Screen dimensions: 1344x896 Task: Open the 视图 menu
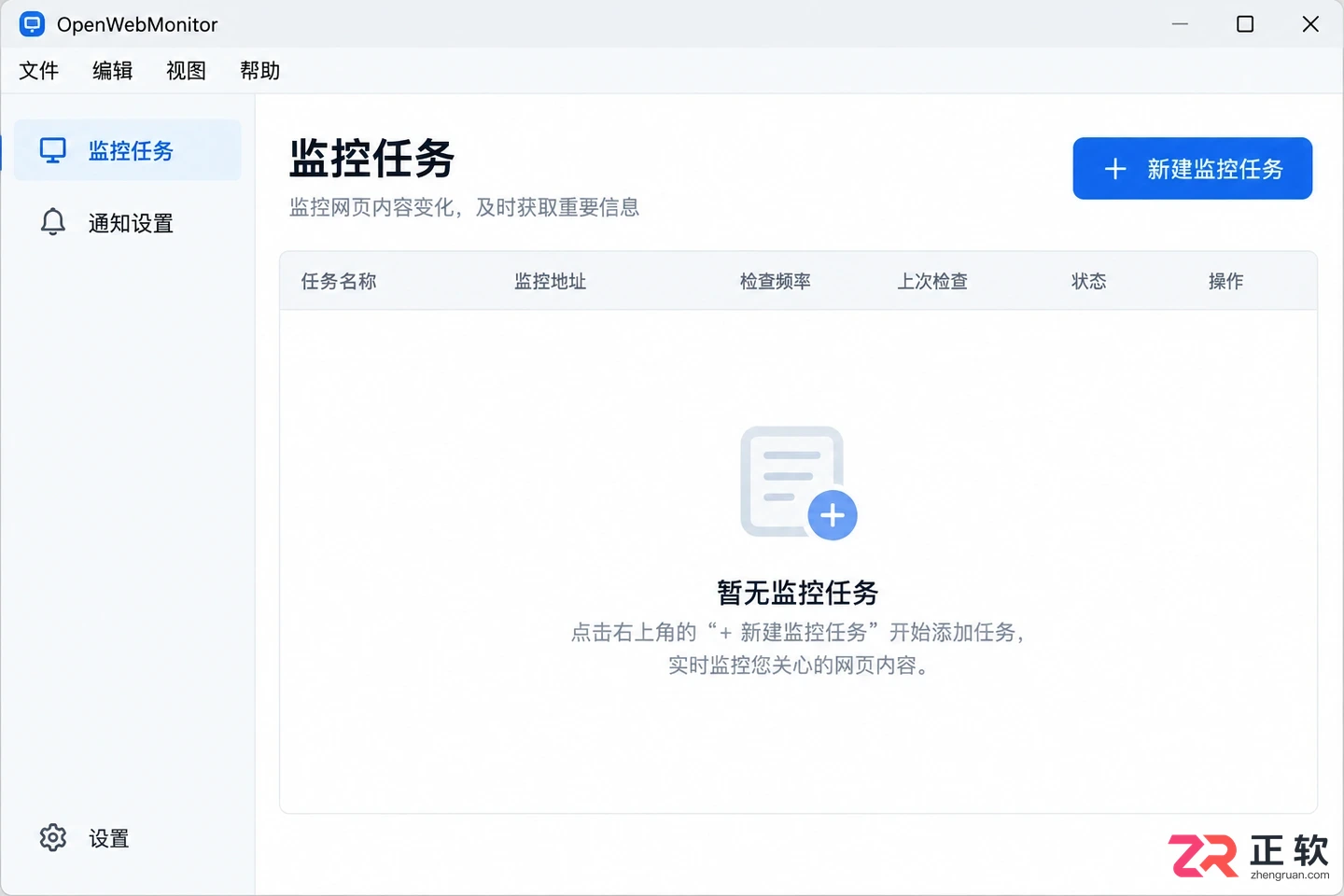tap(186, 71)
